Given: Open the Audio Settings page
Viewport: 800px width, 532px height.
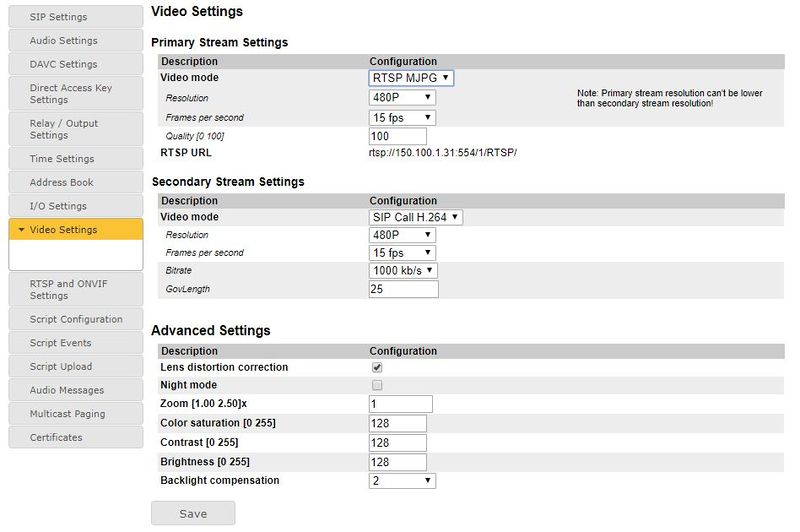Looking at the screenshot, I should (75, 41).
